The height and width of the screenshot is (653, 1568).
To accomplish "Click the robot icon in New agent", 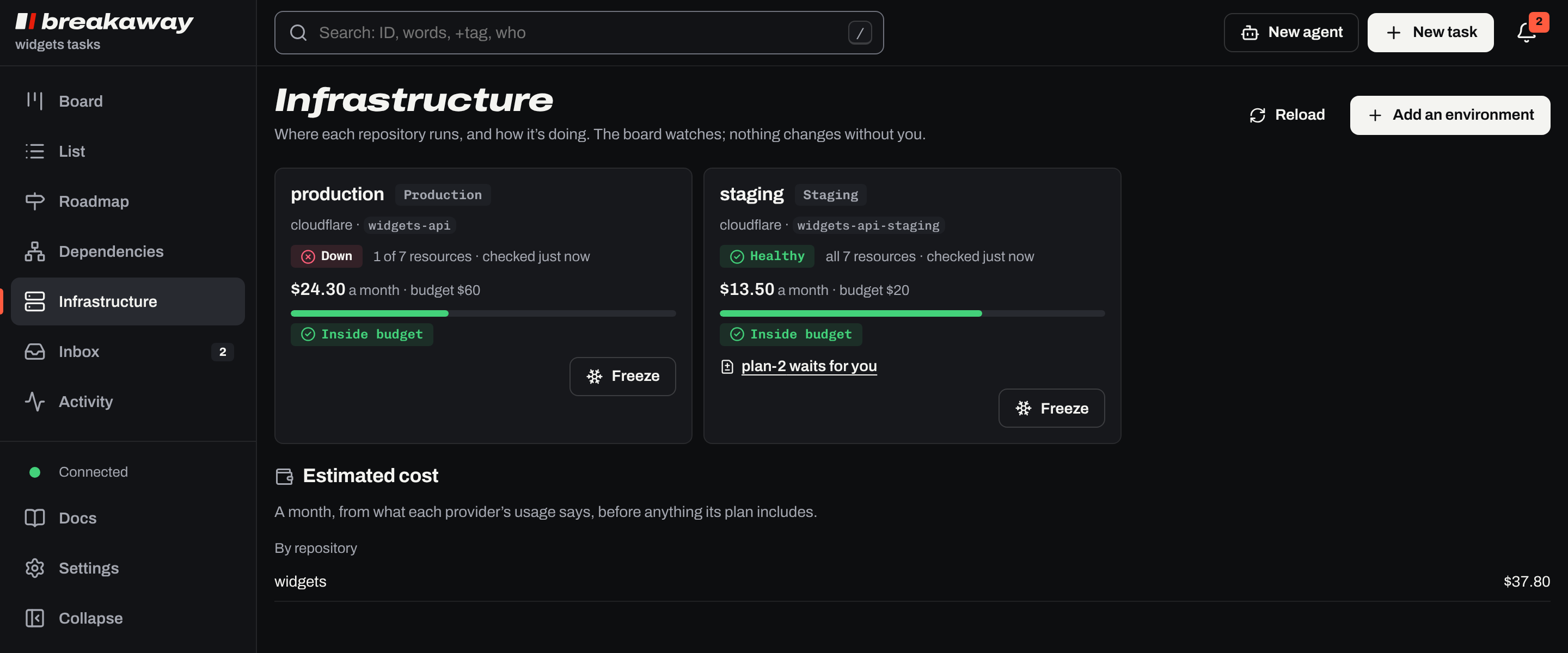I will click(1249, 33).
